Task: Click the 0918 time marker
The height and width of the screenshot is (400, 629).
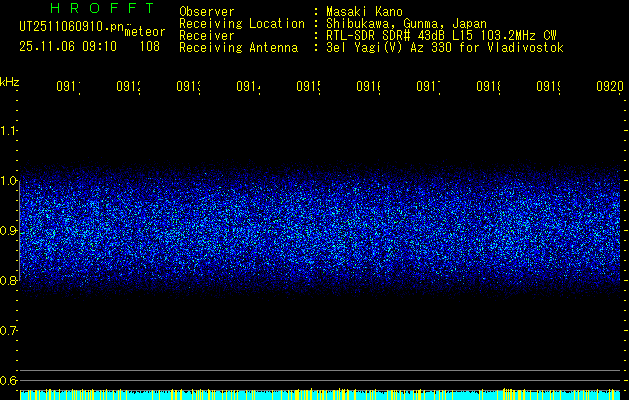Action: pos(488,86)
